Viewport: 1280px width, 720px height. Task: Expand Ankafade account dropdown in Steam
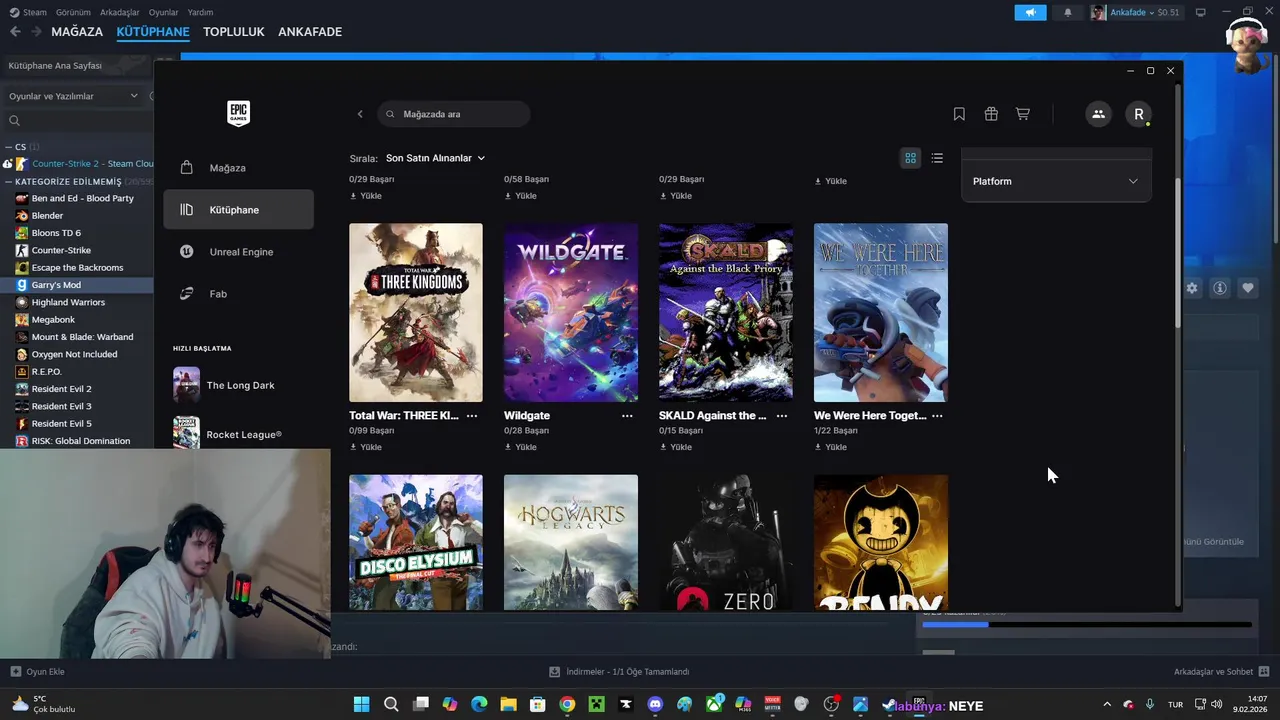click(1136, 12)
